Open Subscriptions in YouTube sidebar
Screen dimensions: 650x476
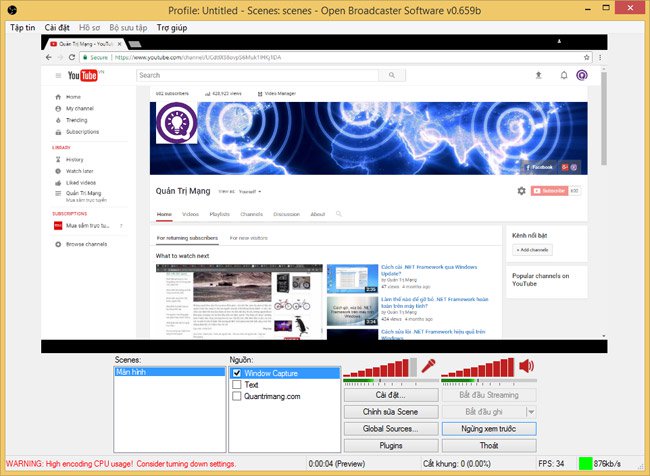[x=82, y=132]
